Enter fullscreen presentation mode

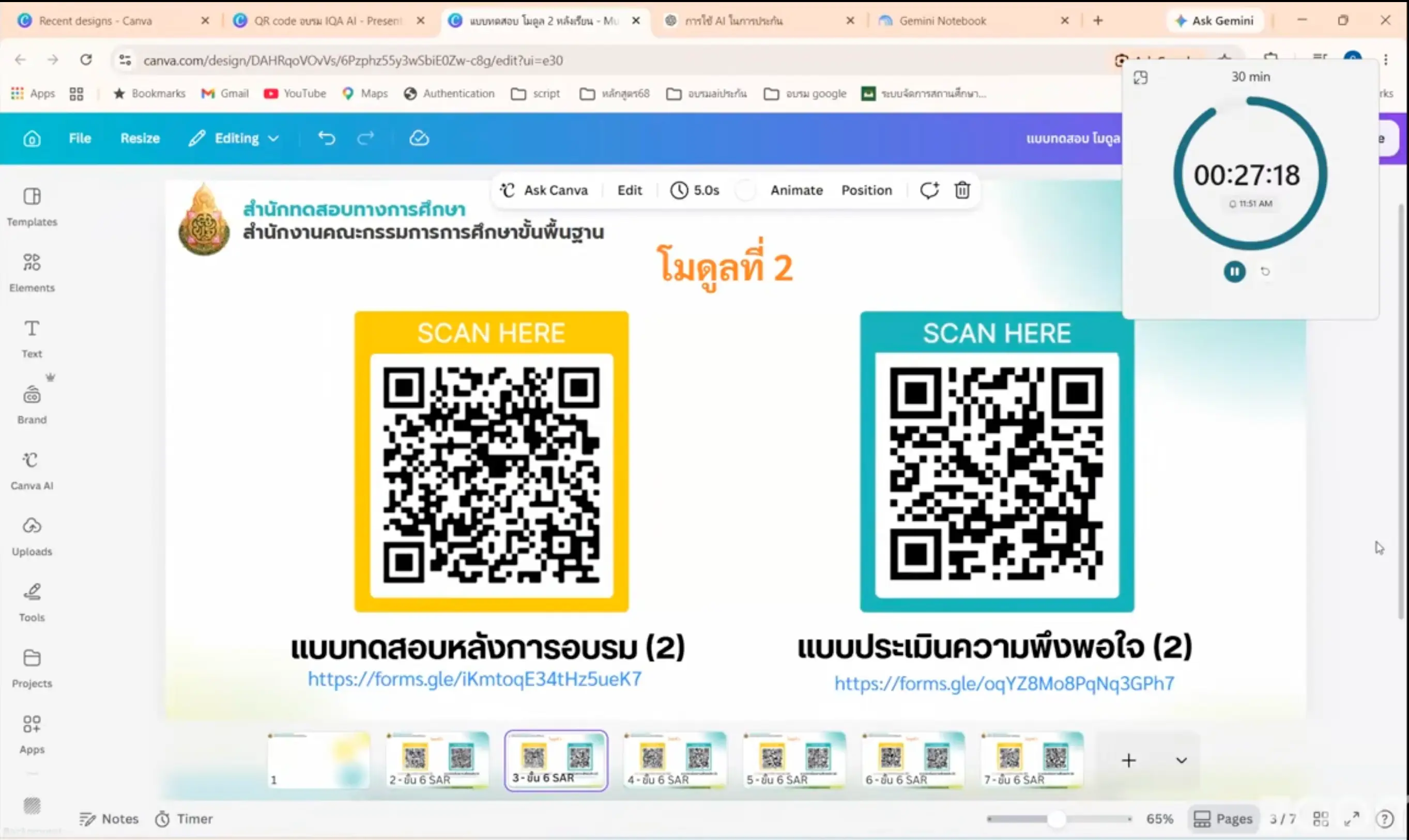click(1352, 818)
